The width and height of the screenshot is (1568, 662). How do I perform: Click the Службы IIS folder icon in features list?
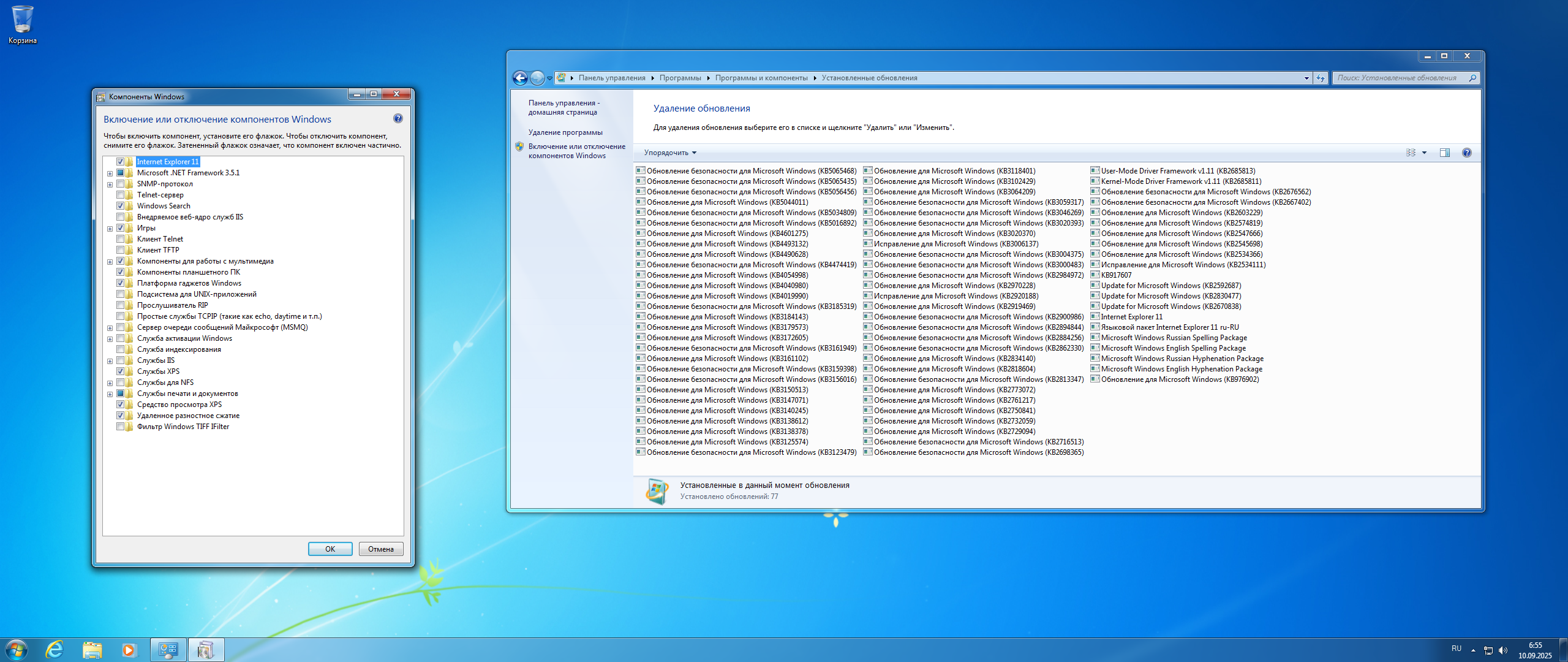tap(129, 360)
